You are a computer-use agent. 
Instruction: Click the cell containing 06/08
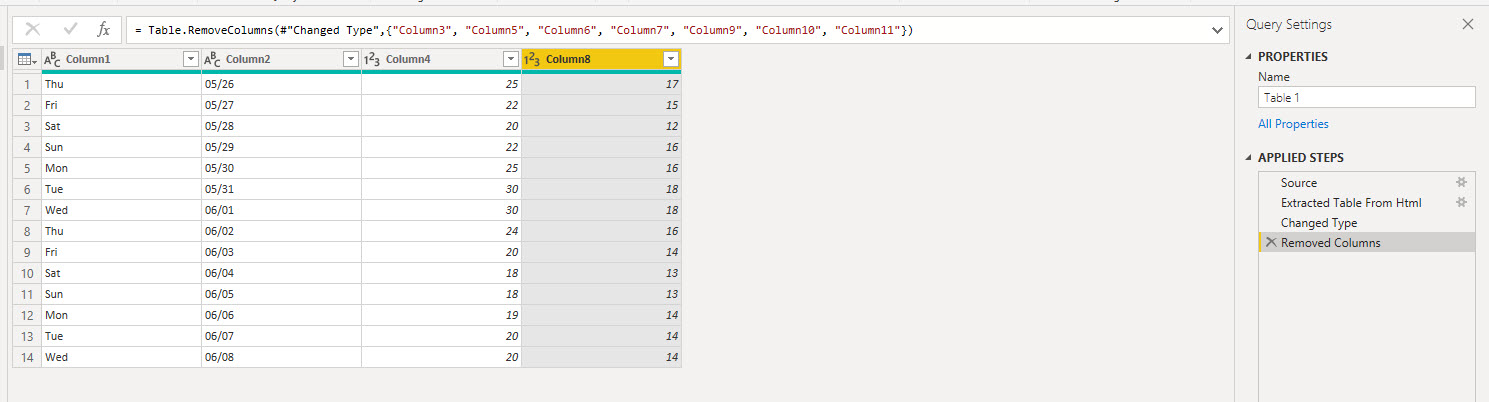coord(281,357)
